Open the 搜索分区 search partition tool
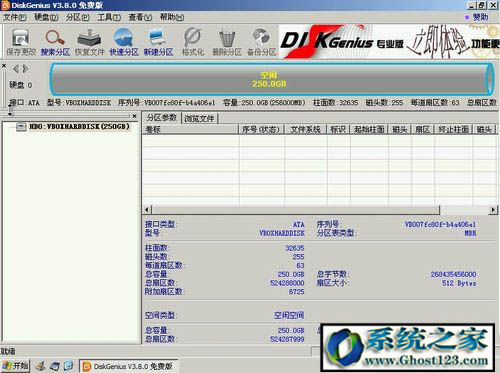500x373 pixels. (x=55, y=42)
